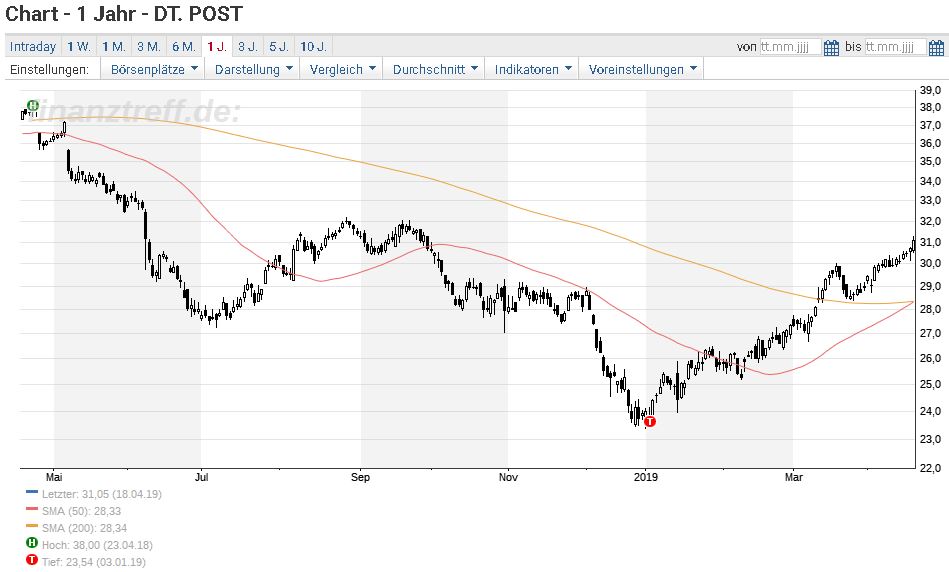Open the Indikatoren dropdown
This screenshot has width=949, height=572.
[x=533, y=70]
